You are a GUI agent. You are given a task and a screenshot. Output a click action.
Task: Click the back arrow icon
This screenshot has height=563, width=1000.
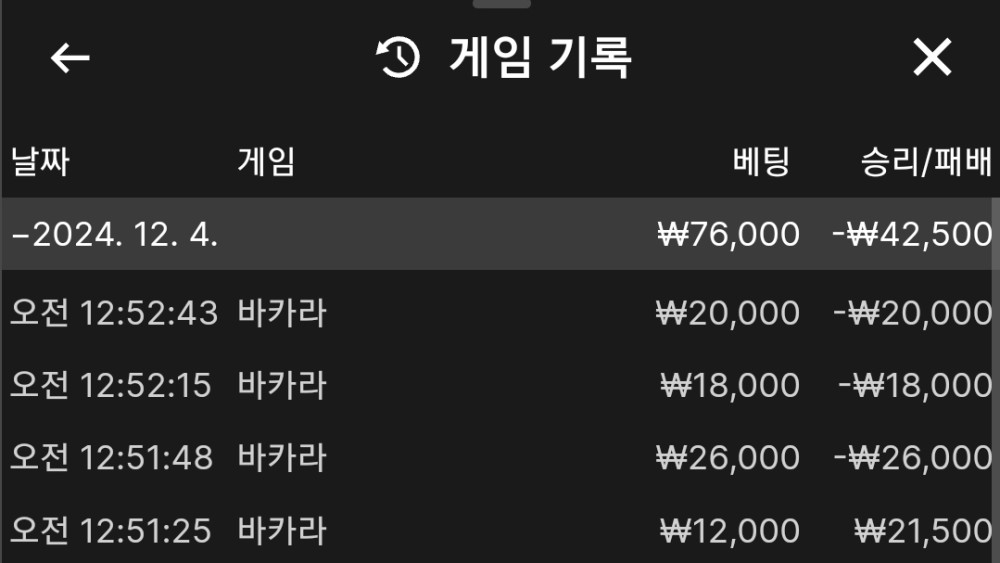tap(70, 59)
